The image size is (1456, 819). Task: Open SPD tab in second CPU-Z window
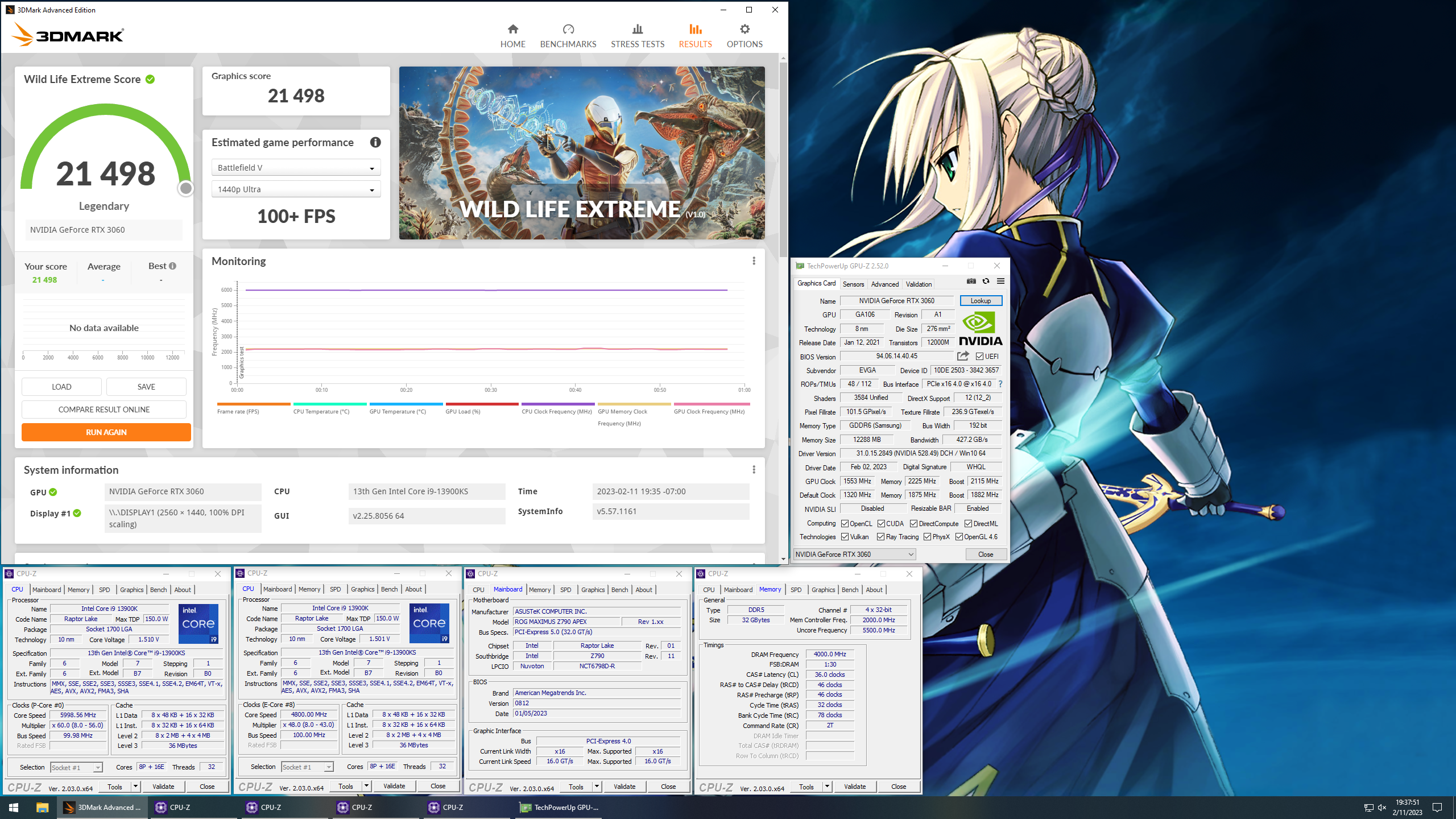click(x=336, y=589)
